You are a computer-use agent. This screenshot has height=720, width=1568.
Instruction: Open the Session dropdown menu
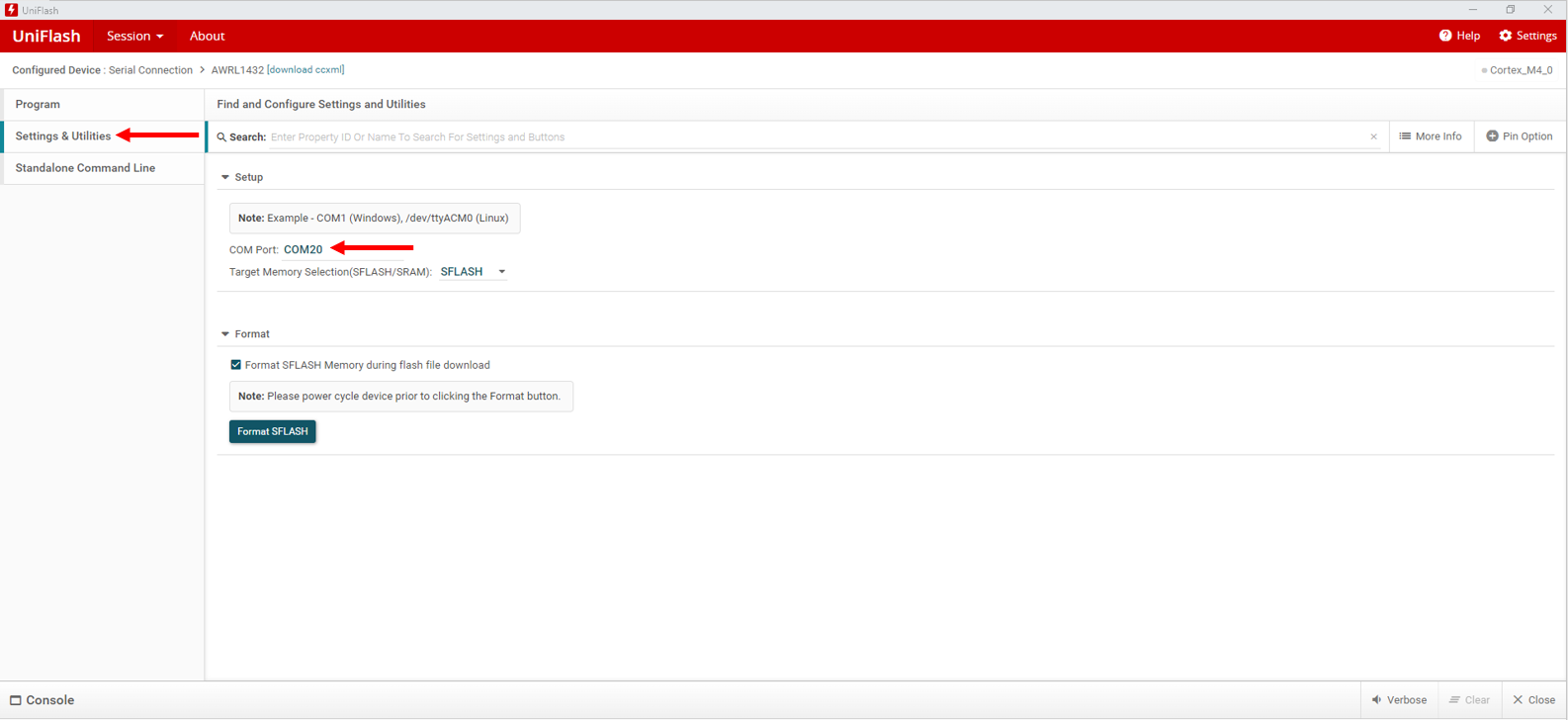click(x=135, y=37)
